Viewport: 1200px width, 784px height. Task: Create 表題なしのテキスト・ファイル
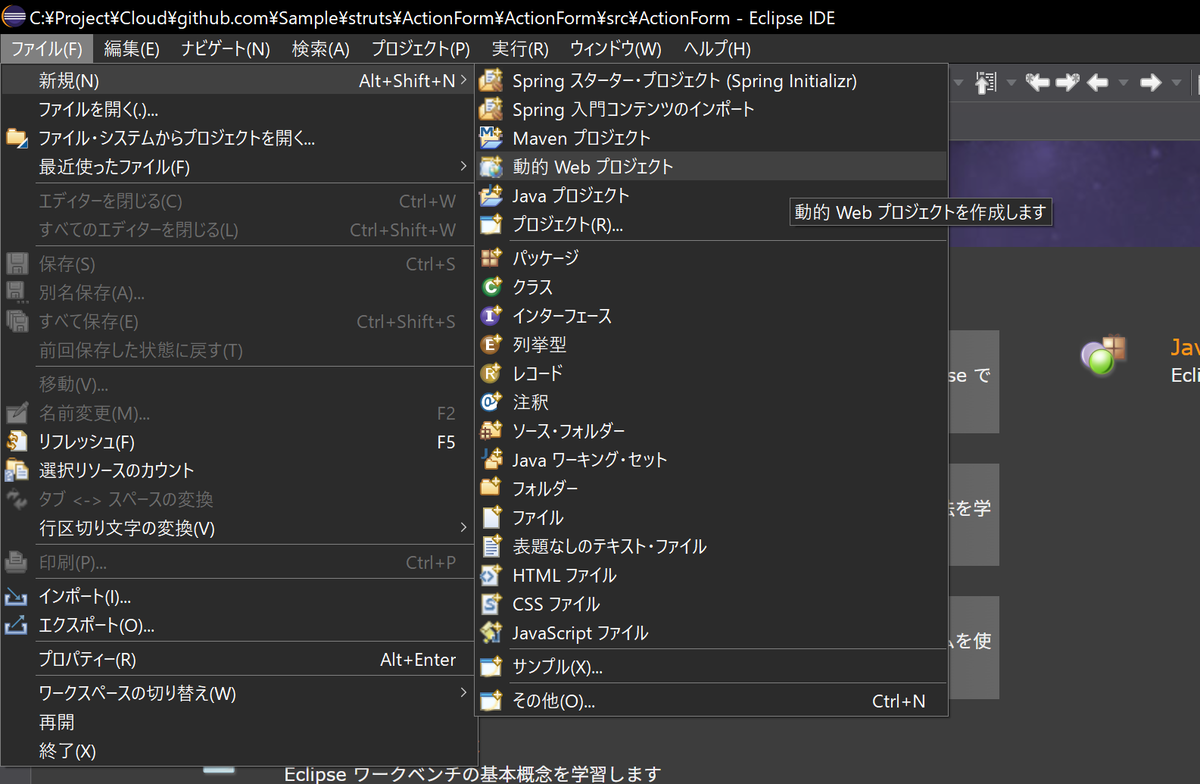tap(711, 547)
